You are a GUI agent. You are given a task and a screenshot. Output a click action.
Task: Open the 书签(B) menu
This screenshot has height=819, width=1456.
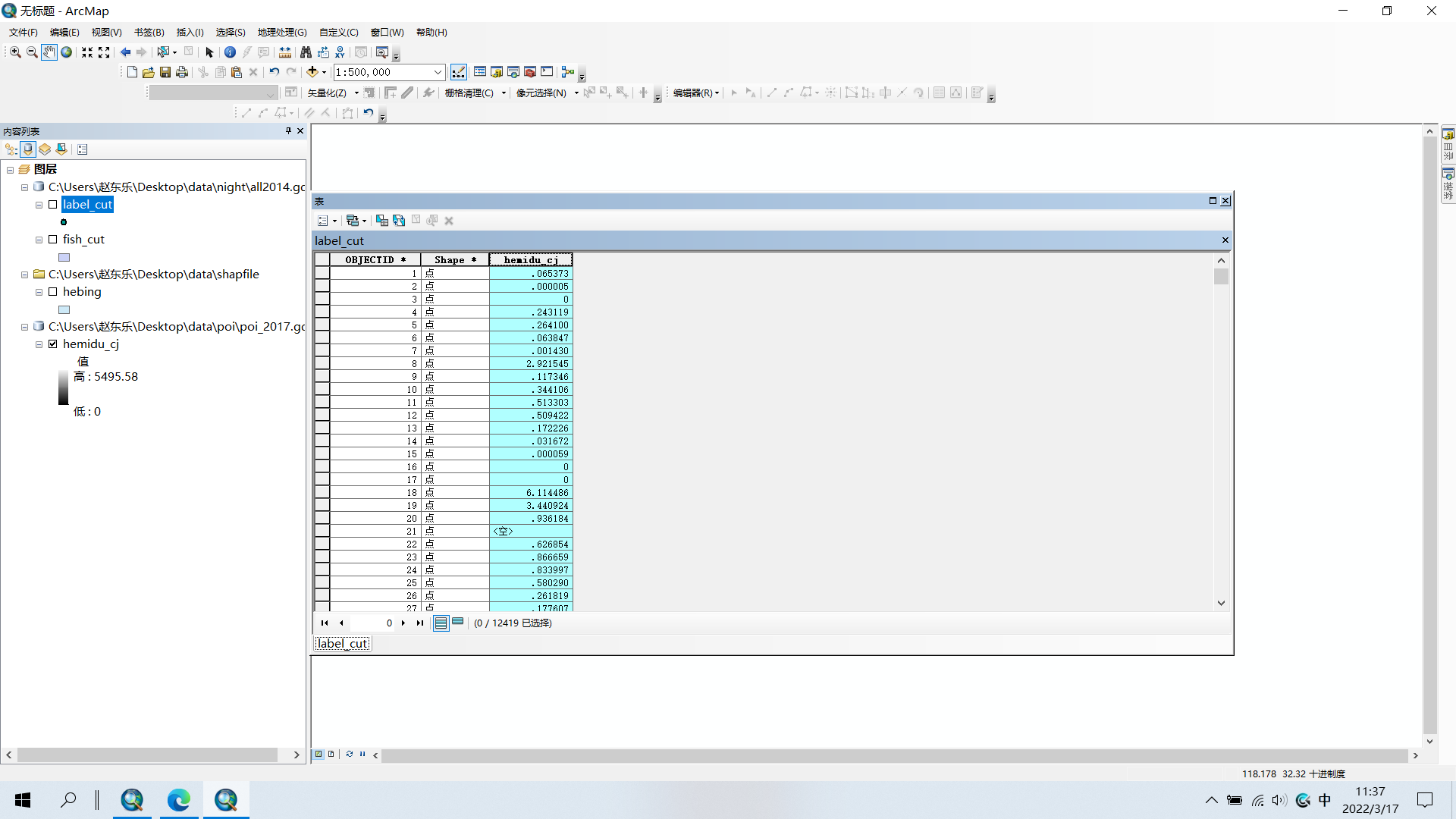tap(149, 33)
